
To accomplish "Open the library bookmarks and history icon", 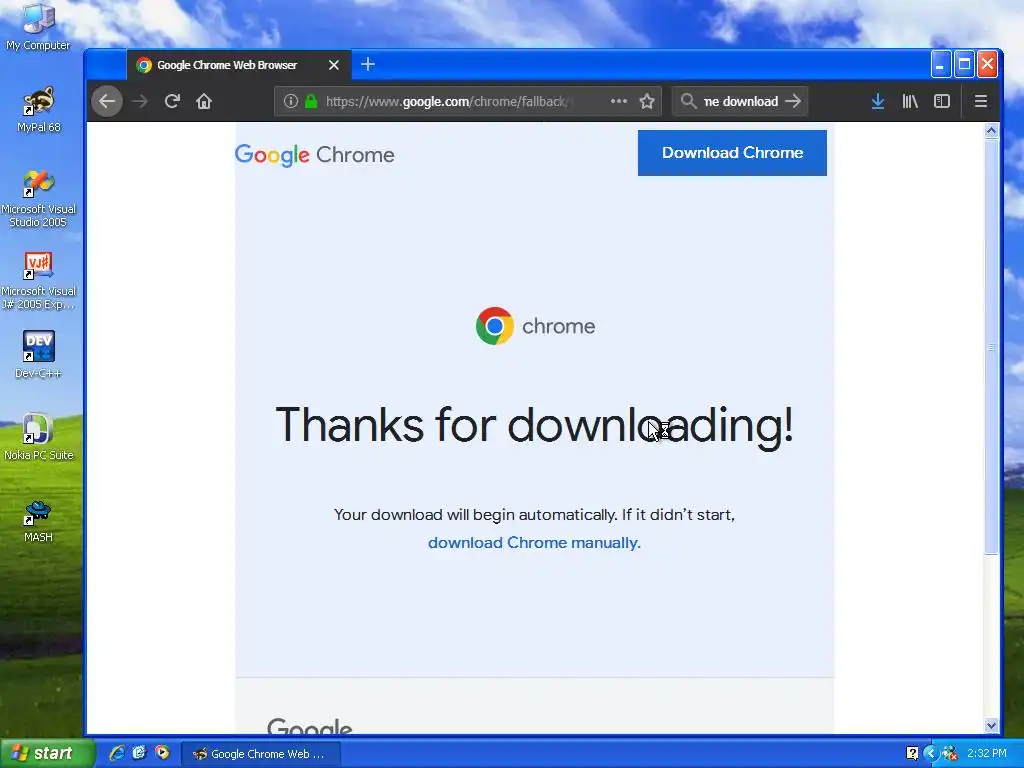I will pos(910,101).
